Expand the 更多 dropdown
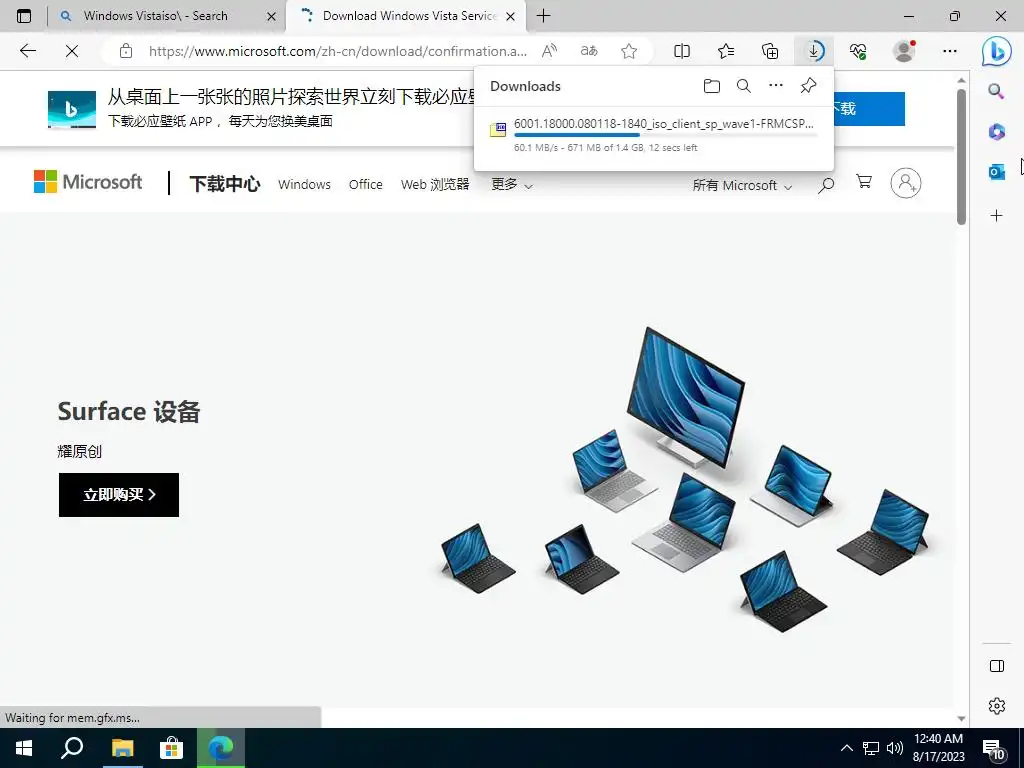 click(x=511, y=185)
